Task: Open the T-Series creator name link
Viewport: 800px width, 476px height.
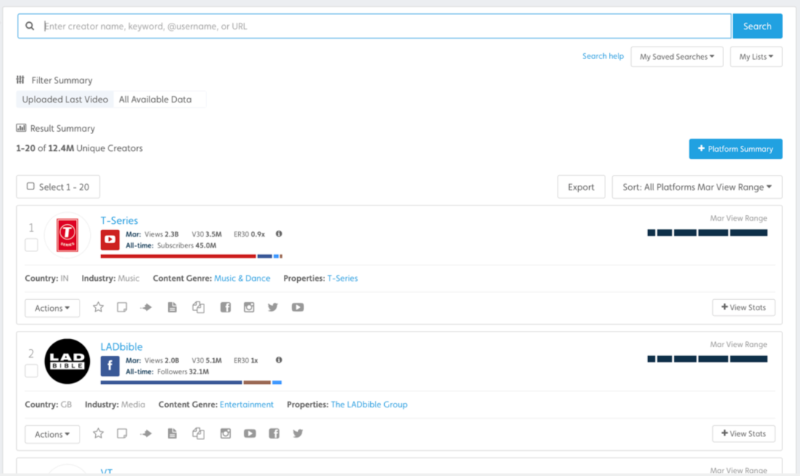Action: 119,220
